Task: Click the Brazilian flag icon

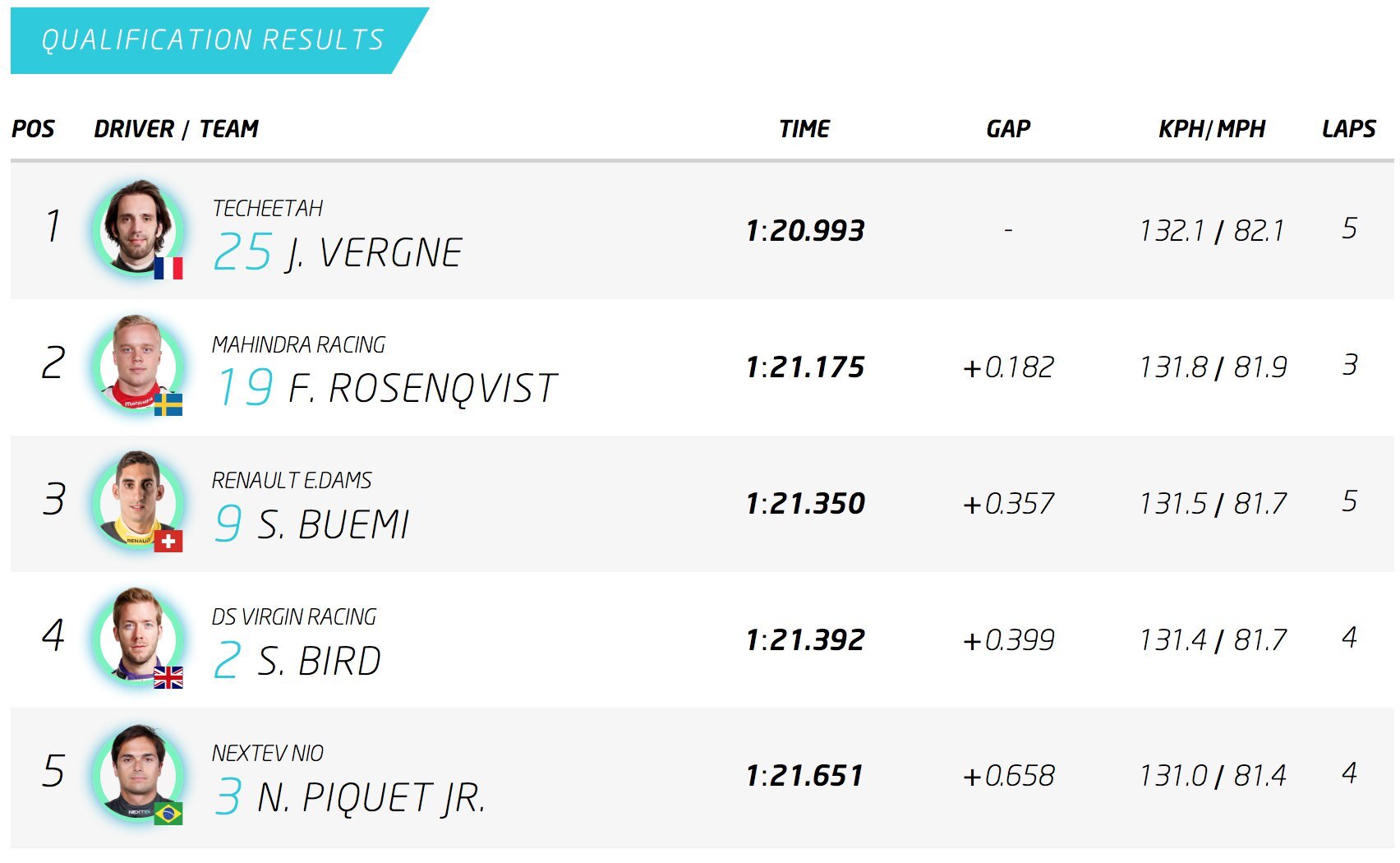Action: (168, 814)
